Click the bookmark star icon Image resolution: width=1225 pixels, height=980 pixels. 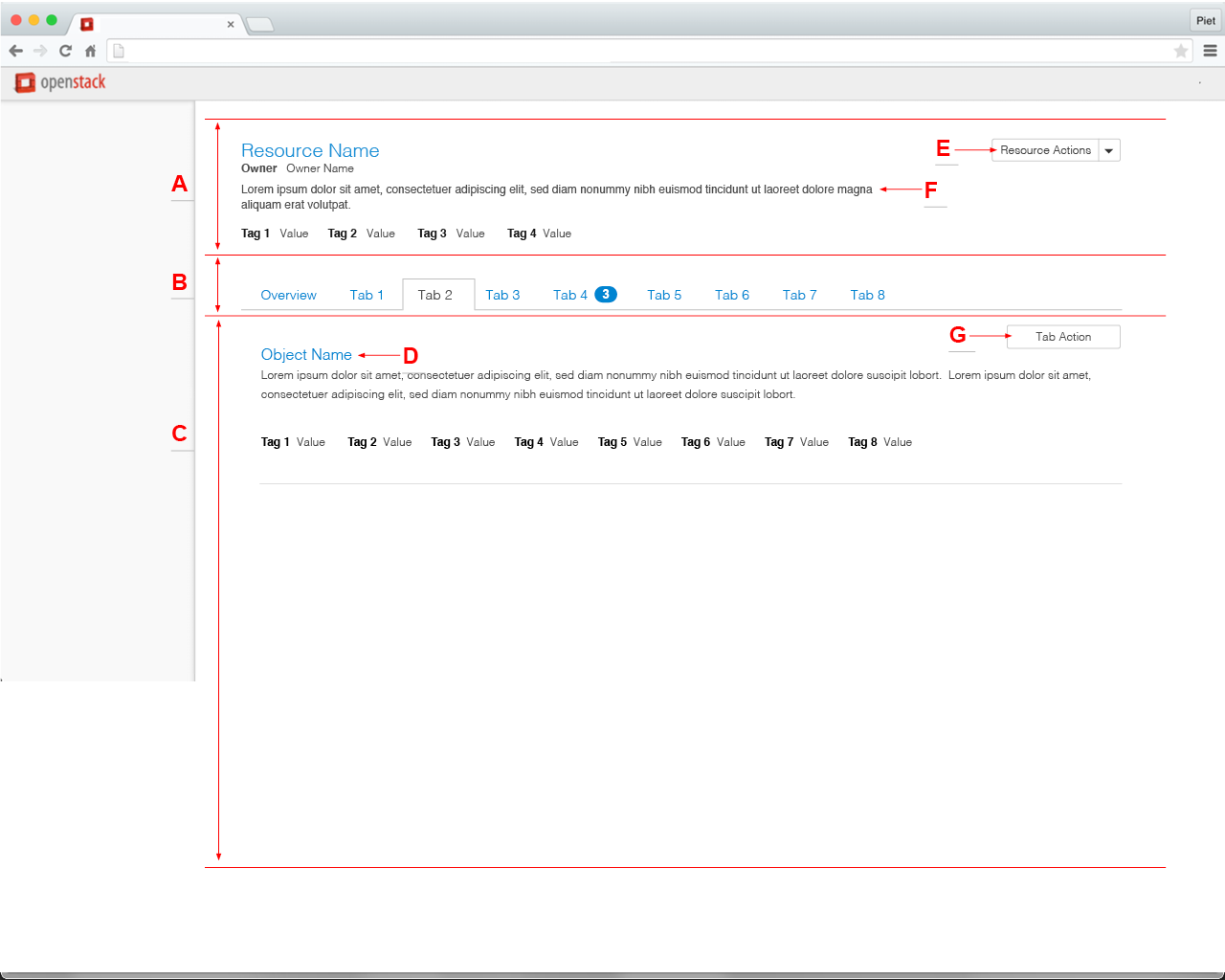click(x=1181, y=50)
